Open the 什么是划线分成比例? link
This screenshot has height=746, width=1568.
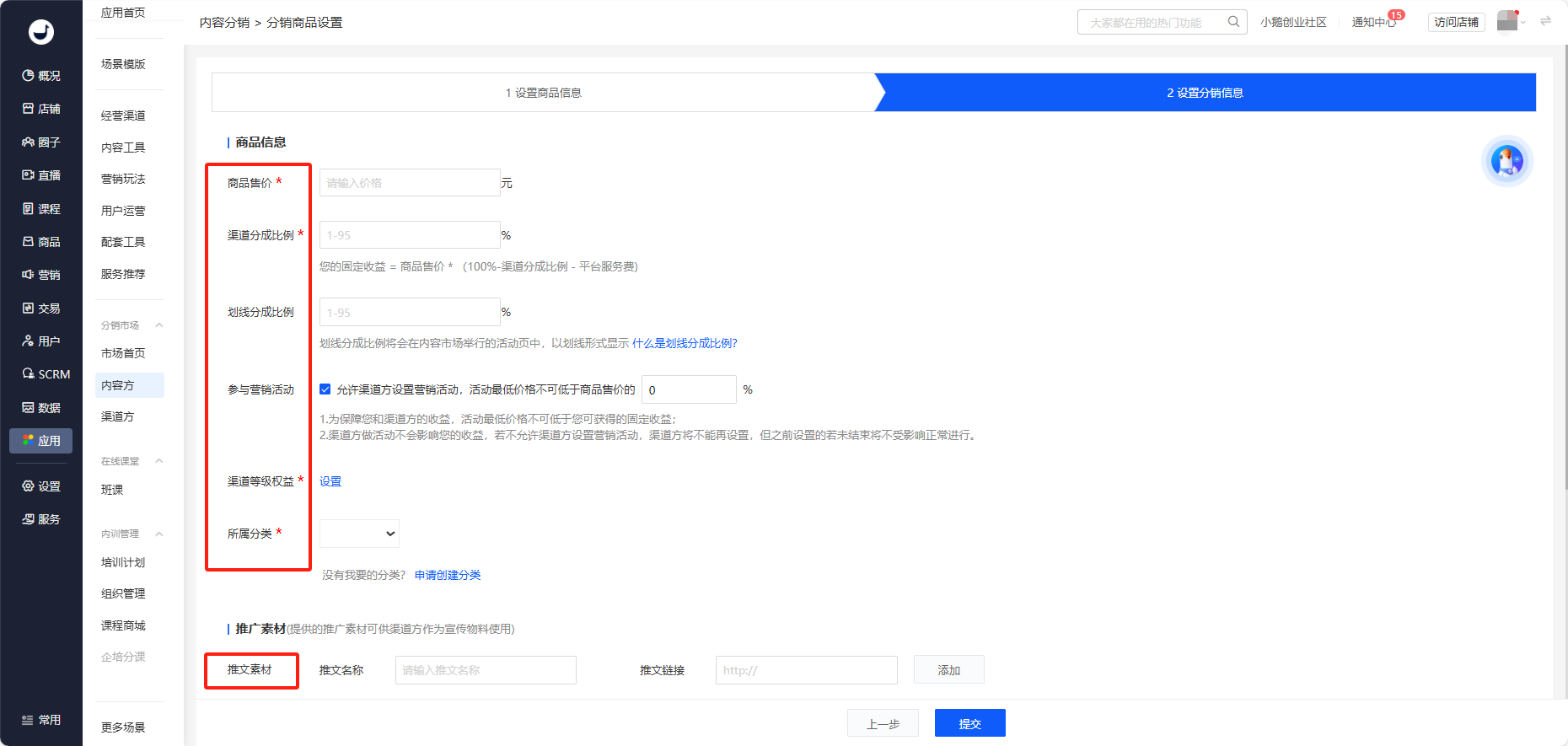pyautogui.click(x=685, y=343)
